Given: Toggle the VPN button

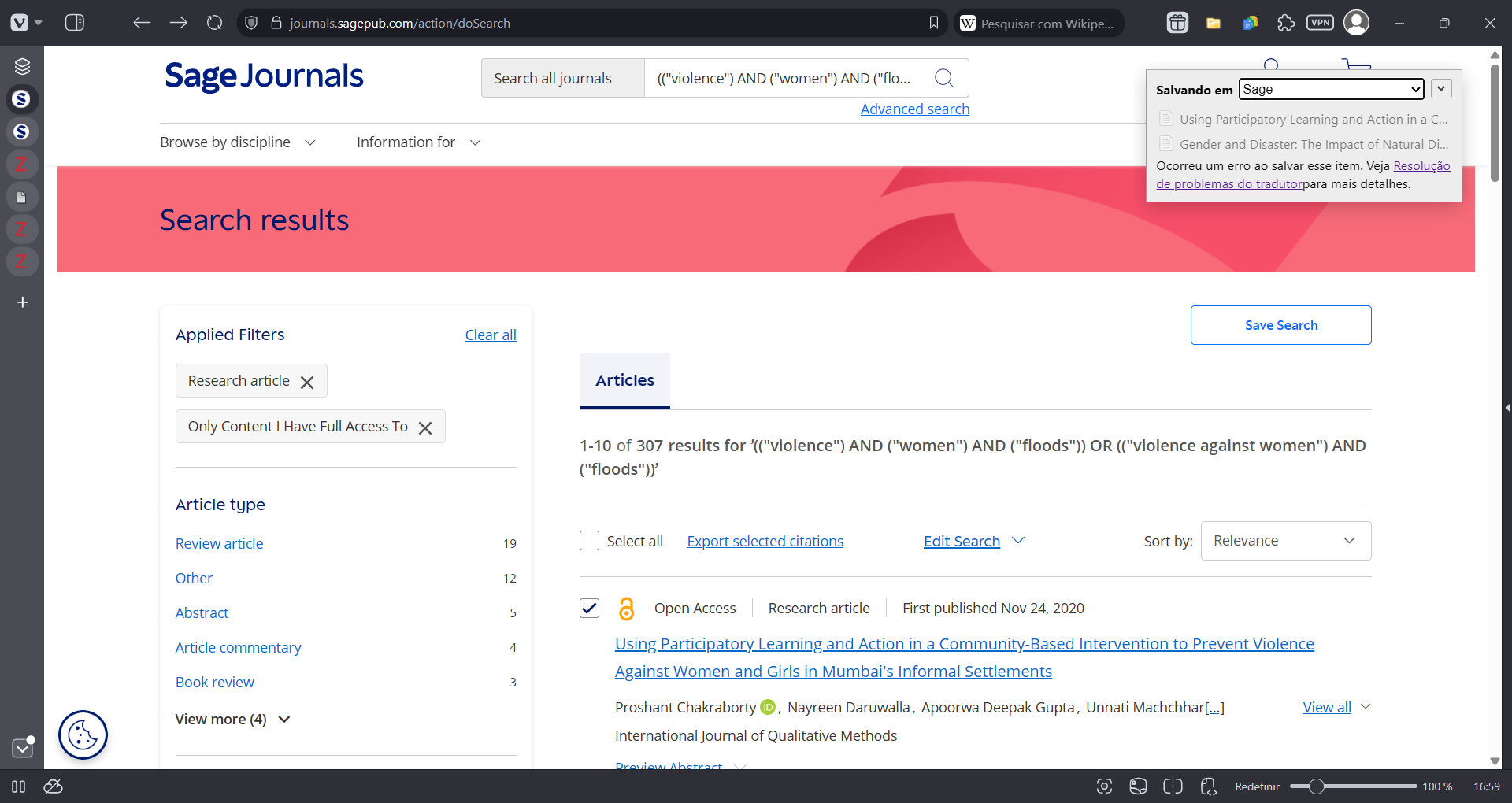Looking at the screenshot, I should click(1321, 23).
